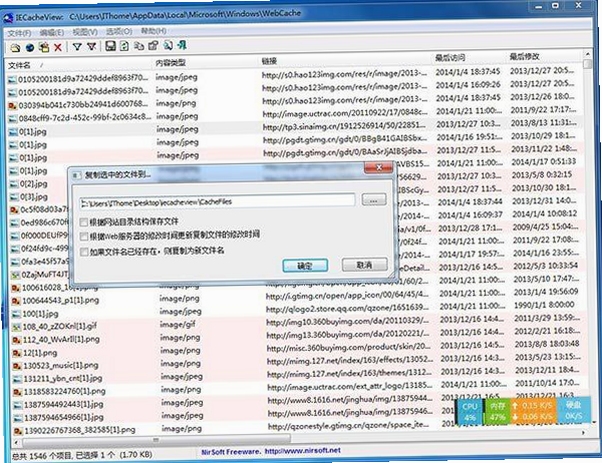The image size is (602, 463).
Task: Click the small icon in the copy dialog title
Action: pyautogui.click(x=76, y=175)
